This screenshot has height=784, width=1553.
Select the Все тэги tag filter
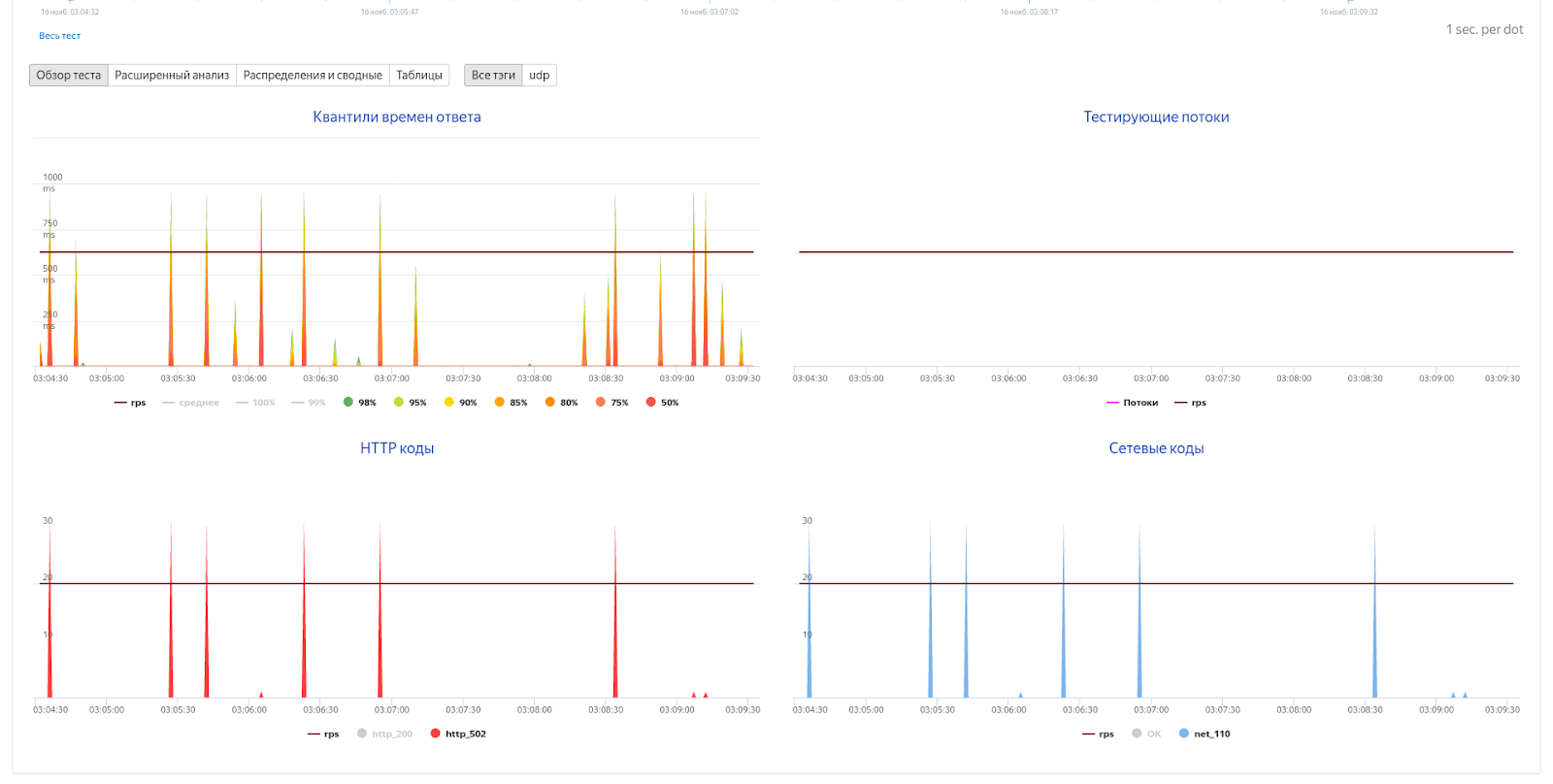pyautogui.click(x=493, y=76)
